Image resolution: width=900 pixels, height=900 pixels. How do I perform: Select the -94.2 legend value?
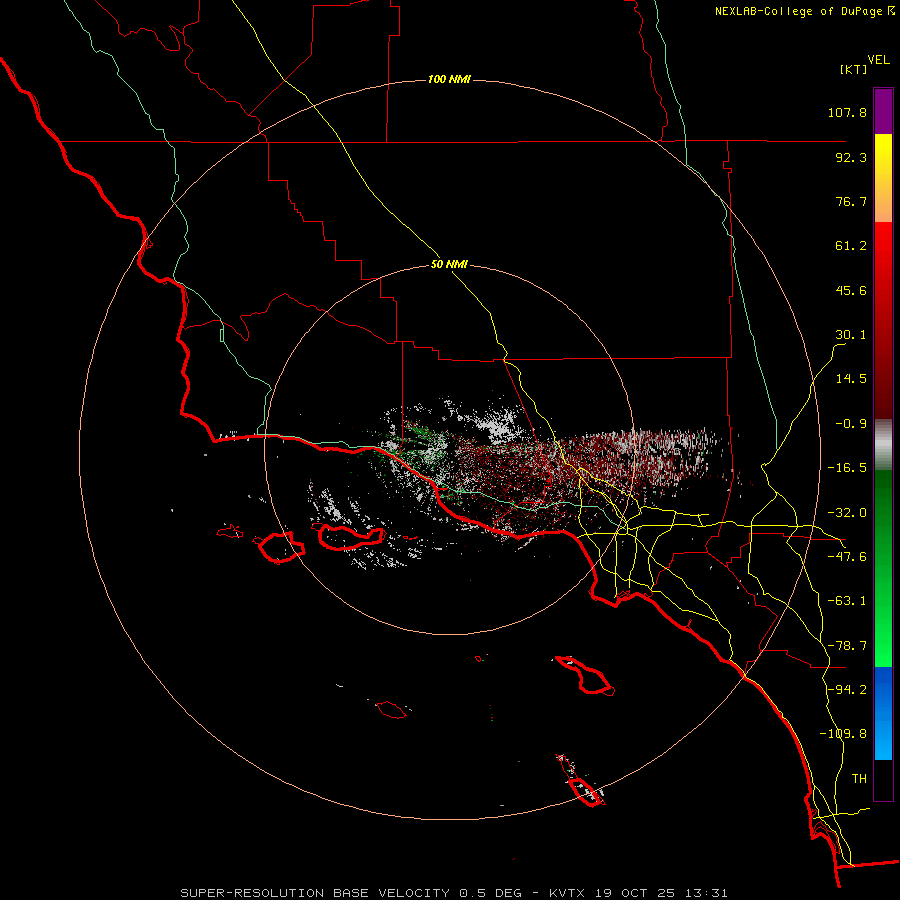pyautogui.click(x=847, y=690)
